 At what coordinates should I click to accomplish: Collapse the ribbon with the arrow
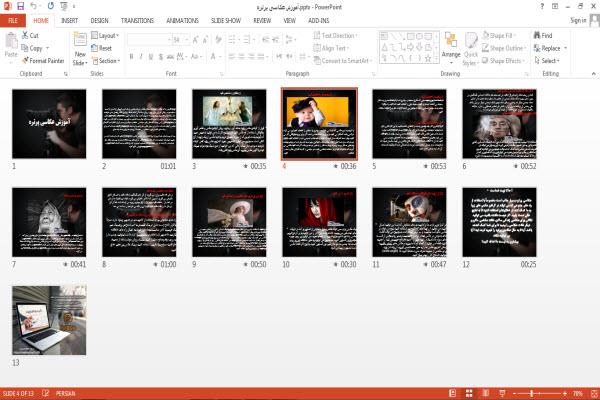[x=593, y=73]
